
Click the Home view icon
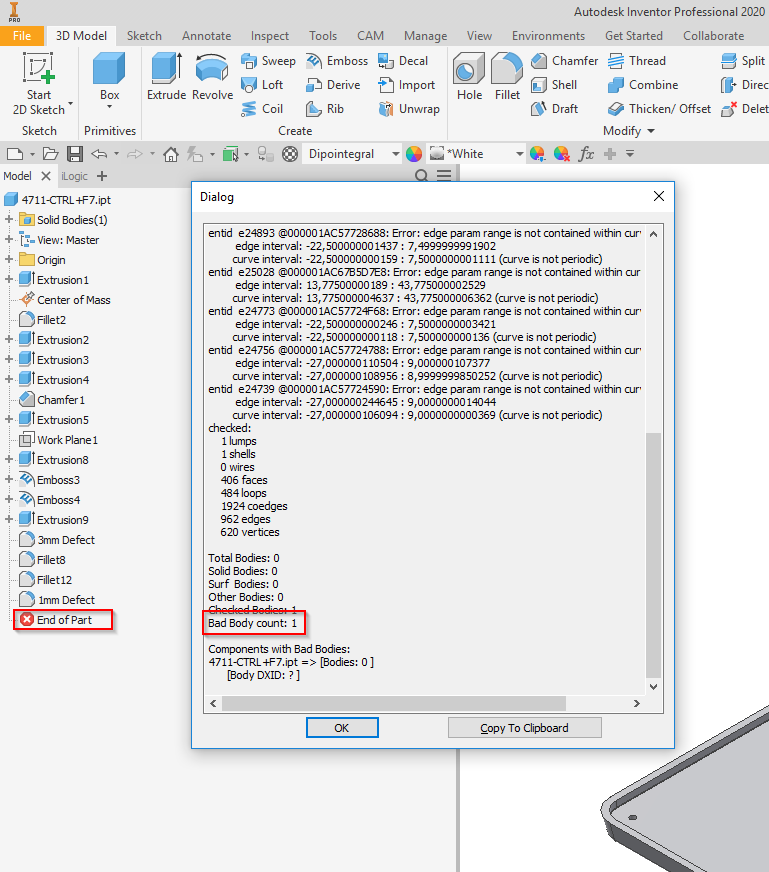(171, 154)
